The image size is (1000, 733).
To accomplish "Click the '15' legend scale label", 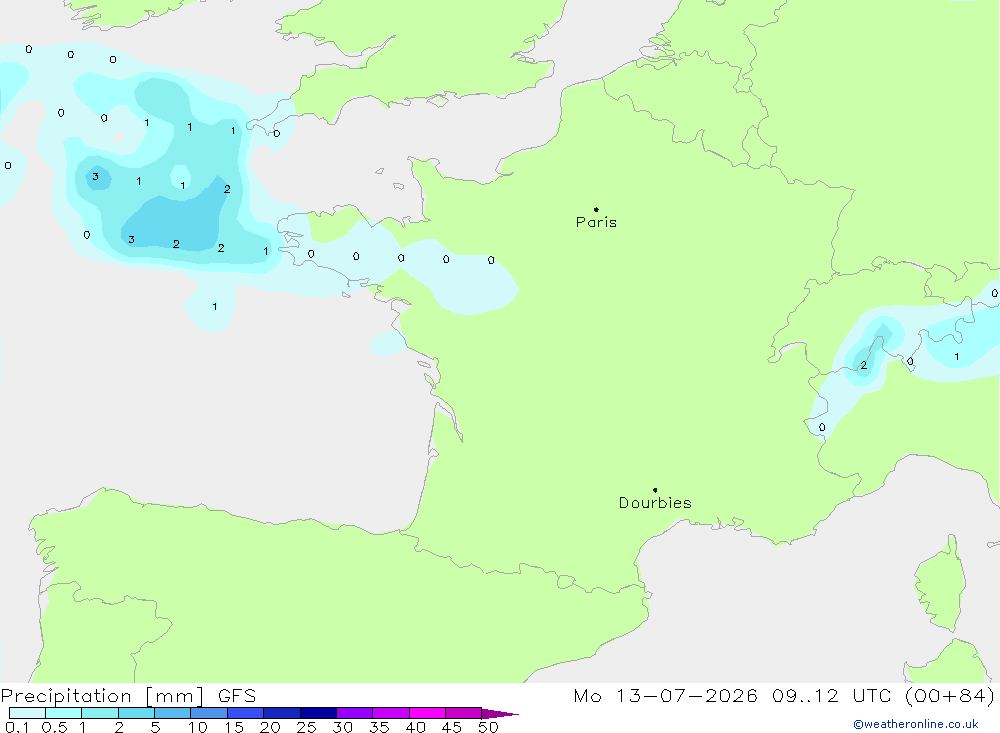I will (x=234, y=727).
